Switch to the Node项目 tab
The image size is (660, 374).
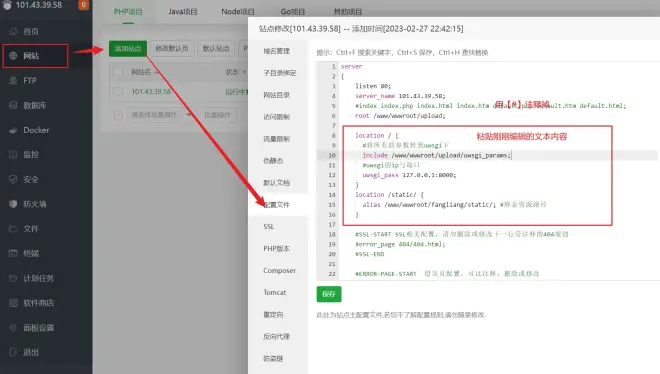[x=238, y=12]
